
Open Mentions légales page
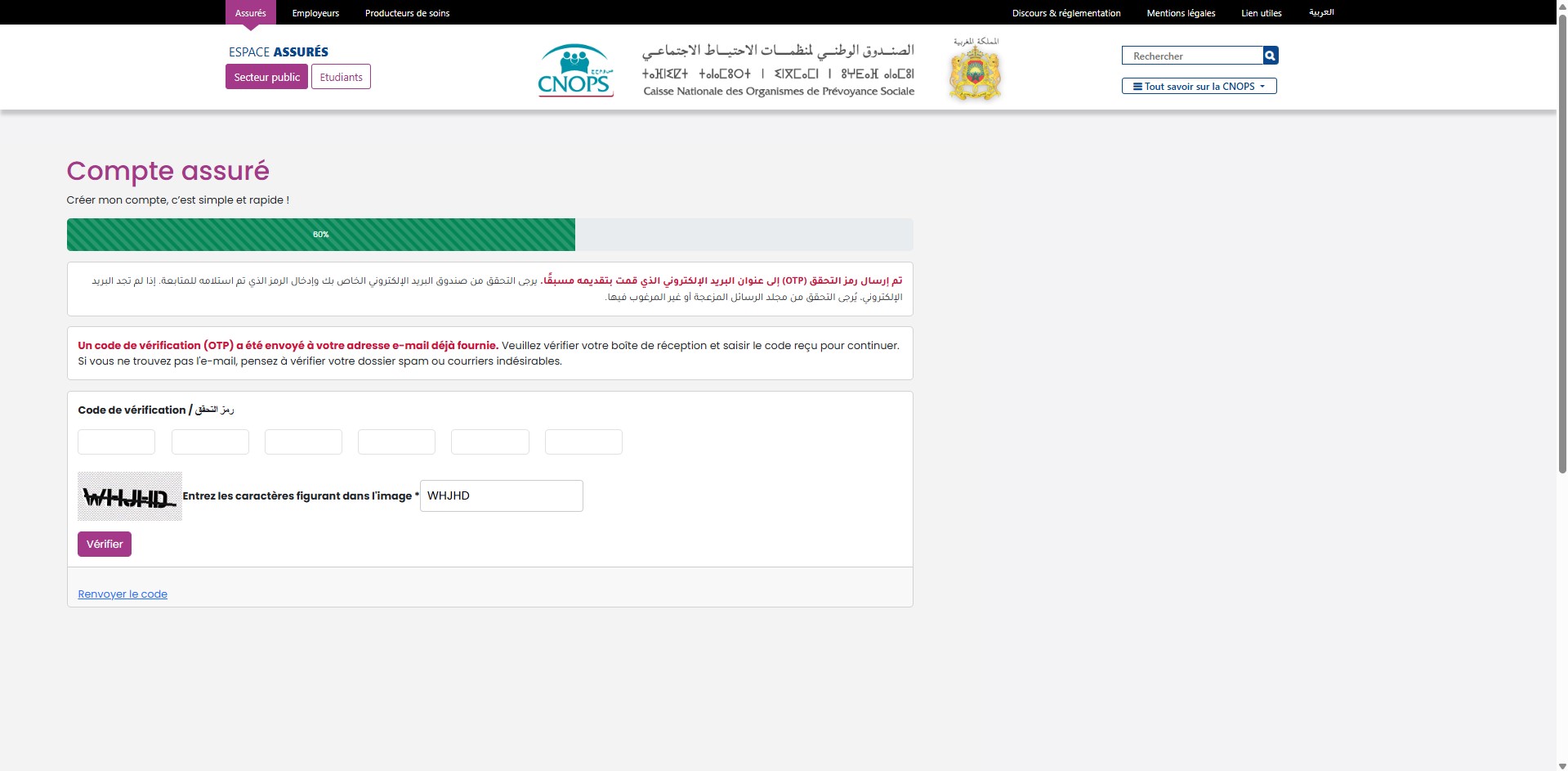click(1181, 13)
